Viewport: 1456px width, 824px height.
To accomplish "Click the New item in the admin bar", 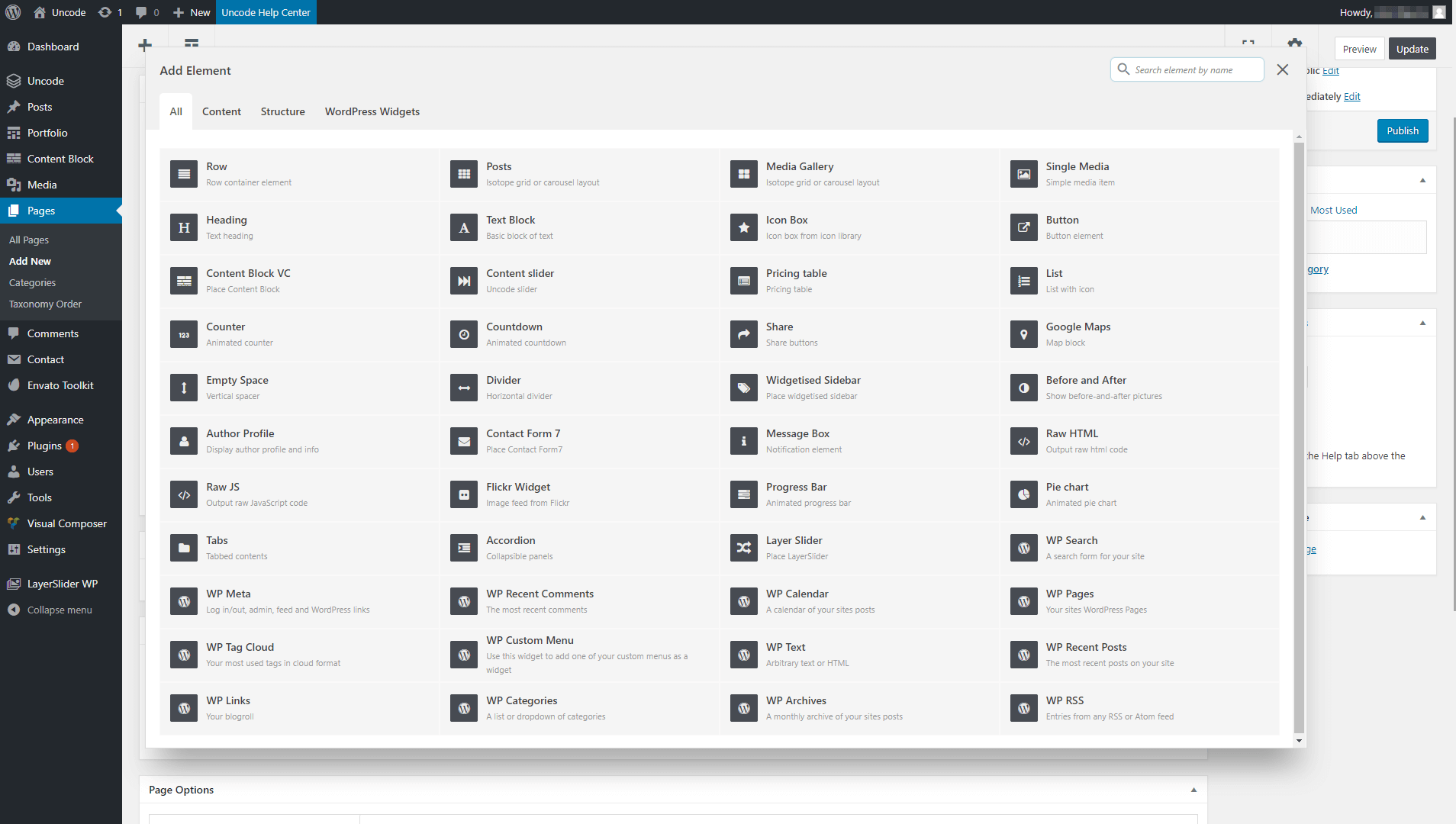I will point(192,12).
